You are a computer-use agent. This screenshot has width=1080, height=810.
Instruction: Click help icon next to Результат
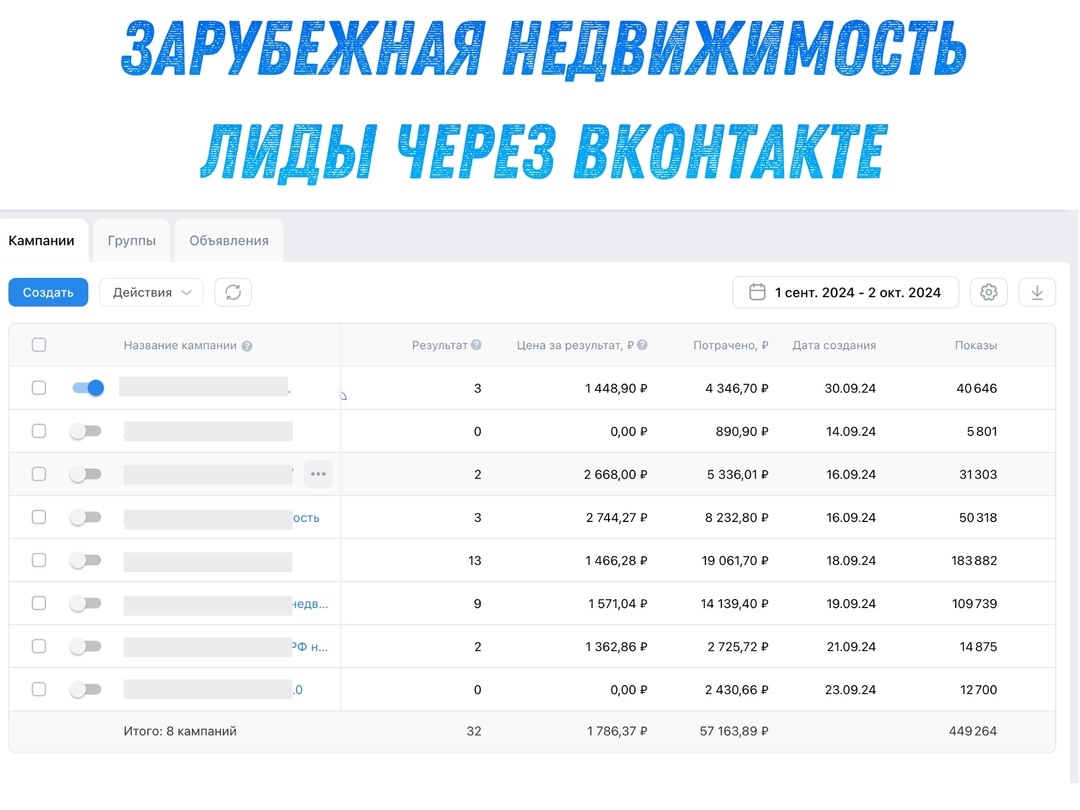click(476, 345)
